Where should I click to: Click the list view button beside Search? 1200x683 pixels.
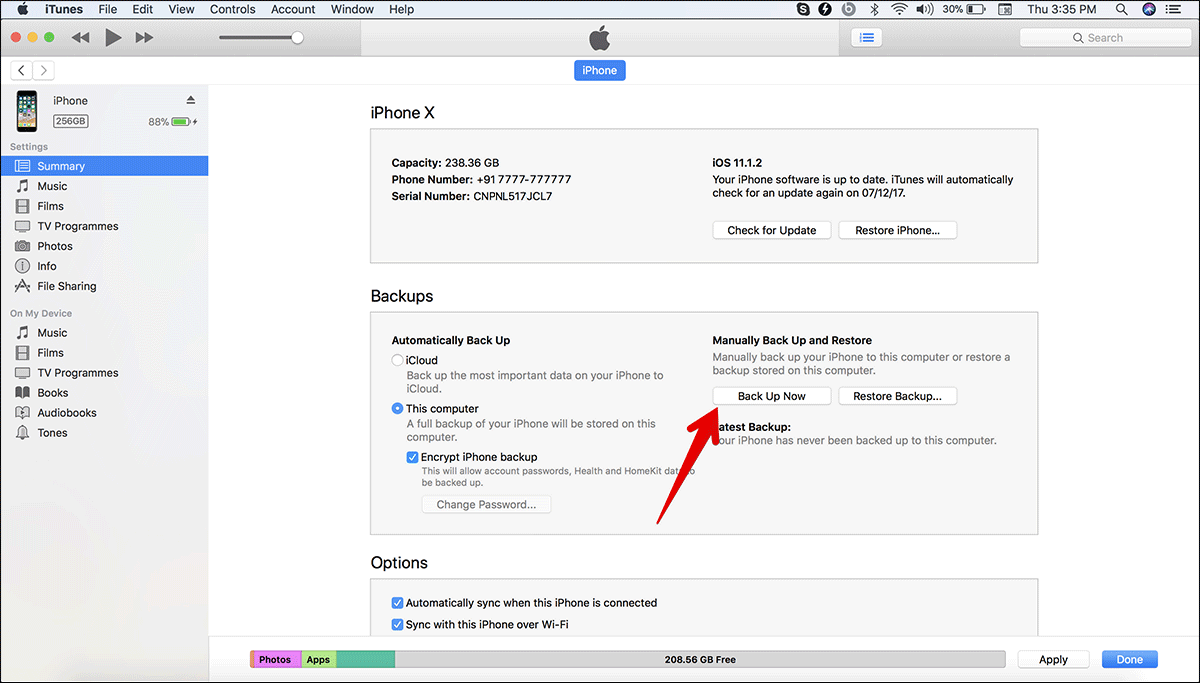click(866, 38)
